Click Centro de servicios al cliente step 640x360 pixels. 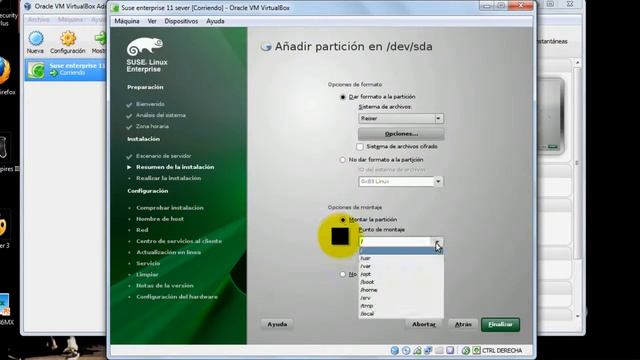[179, 241]
